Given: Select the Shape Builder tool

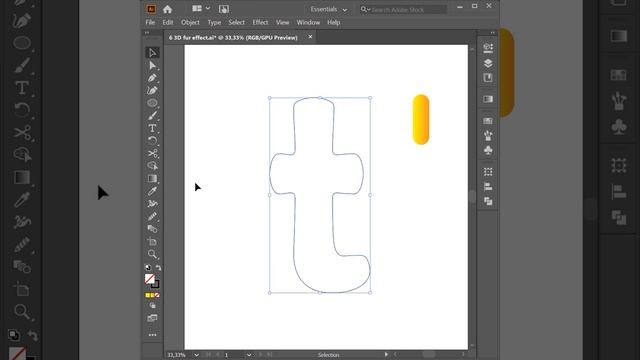Looking at the screenshot, I should click(x=152, y=166).
